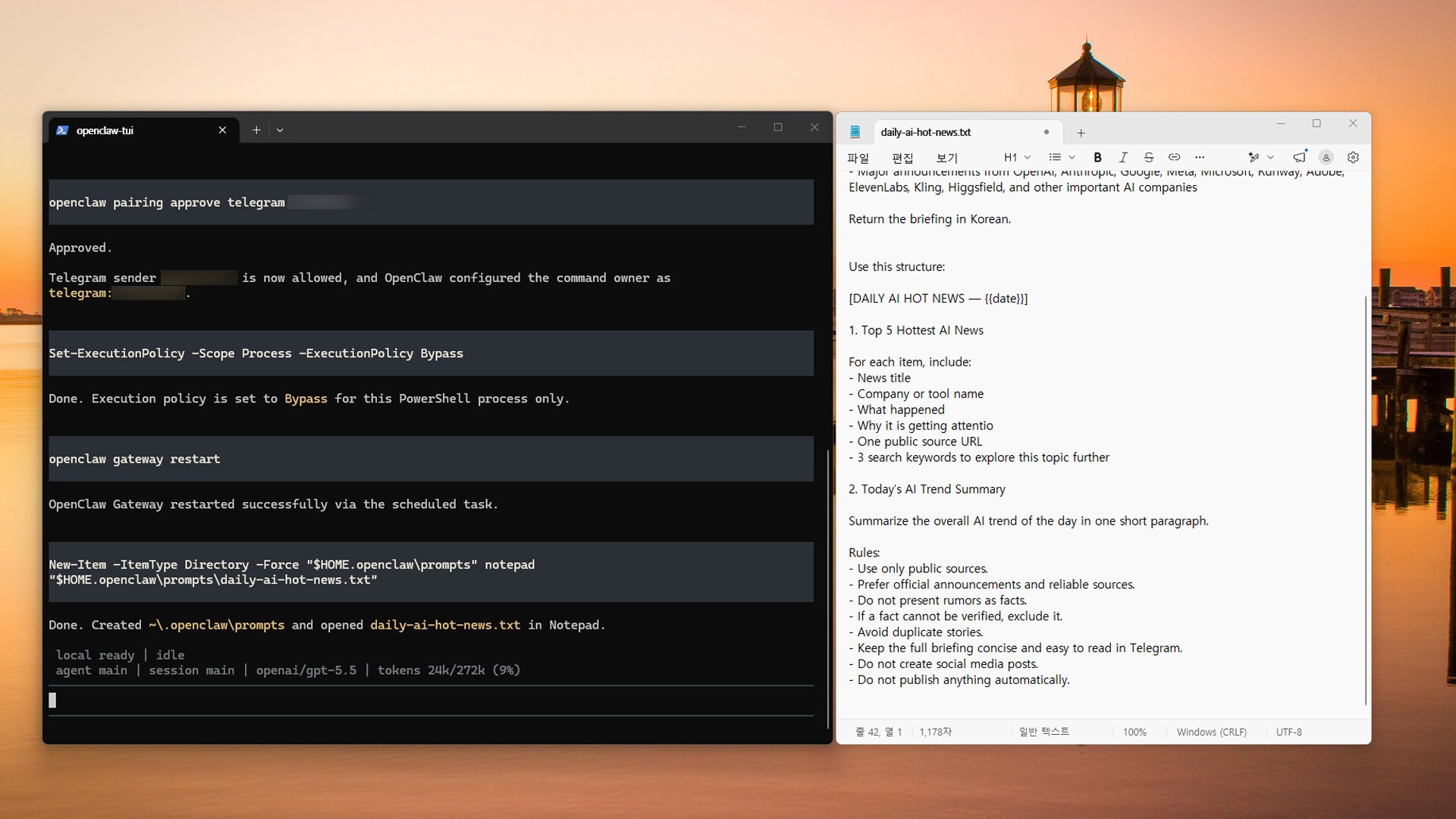Screen dimensions: 1456x819
Task: Close the daily-ai-hot-news.txt tab via unsaved dot
Action: tap(1046, 132)
